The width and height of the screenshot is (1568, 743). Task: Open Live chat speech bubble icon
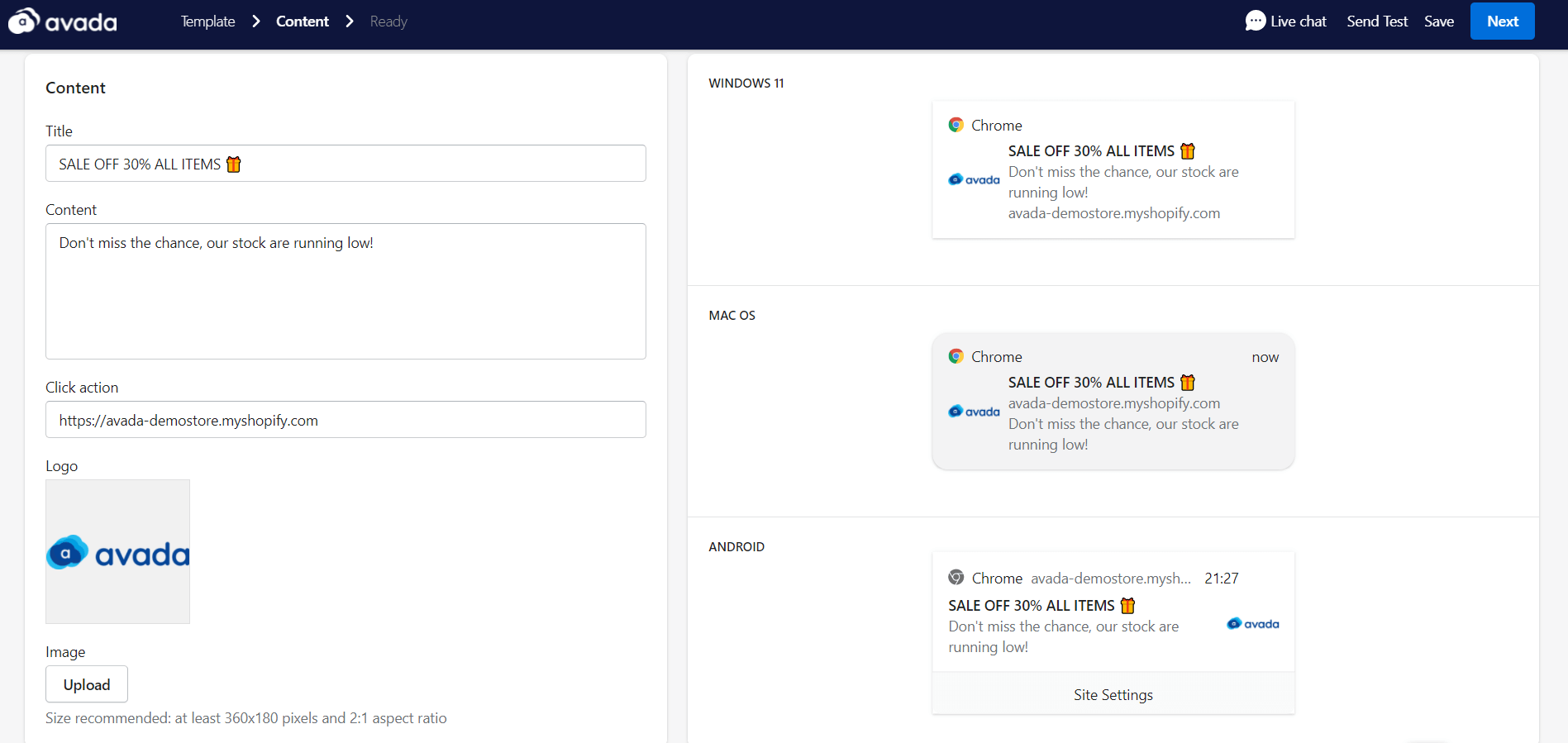pyautogui.click(x=1255, y=21)
